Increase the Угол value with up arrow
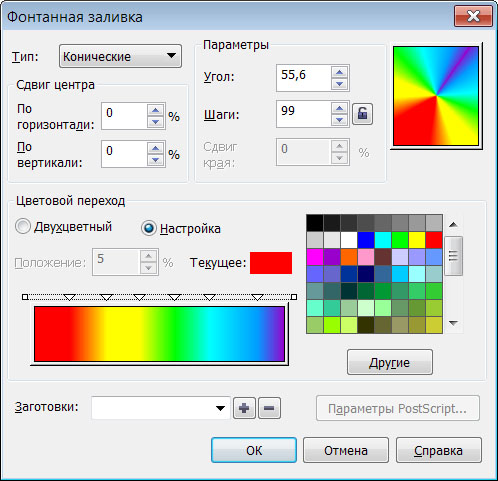 [340, 72]
